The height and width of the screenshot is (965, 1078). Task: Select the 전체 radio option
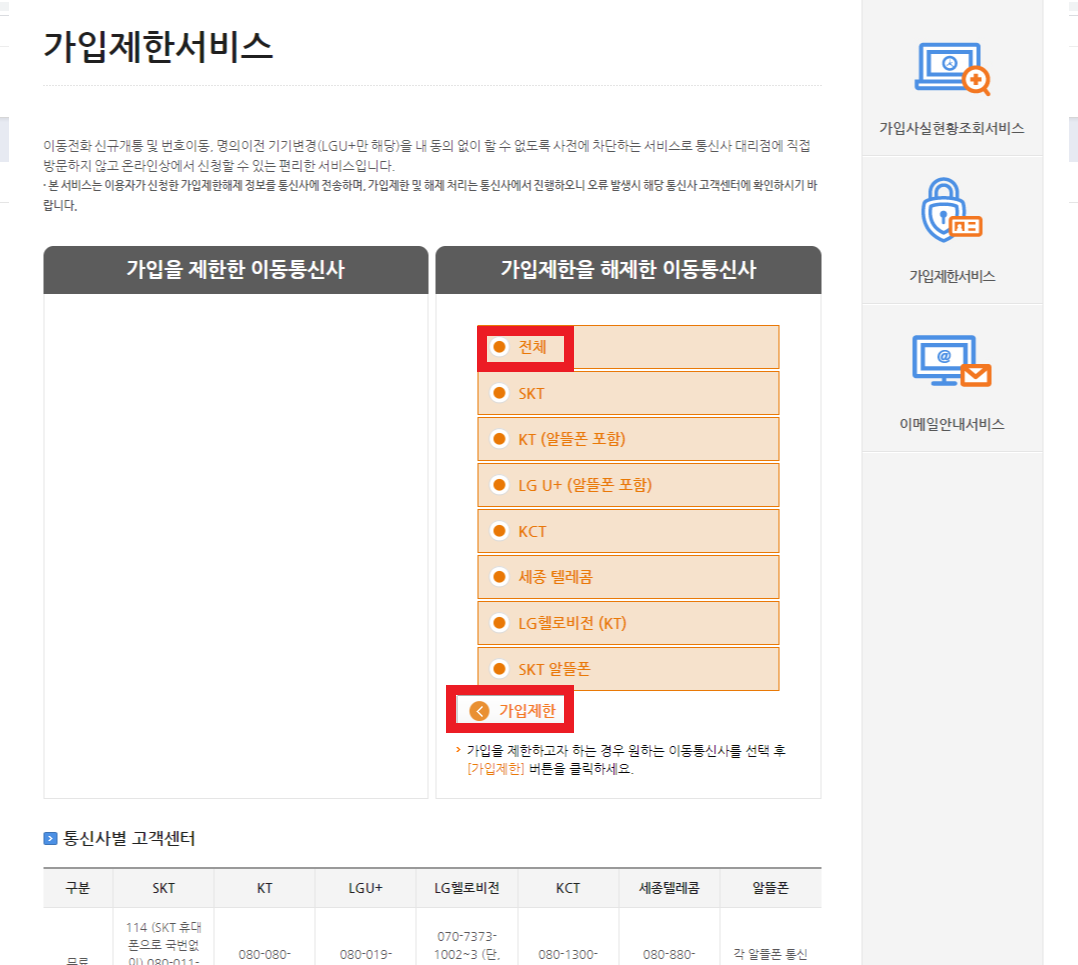[500, 347]
